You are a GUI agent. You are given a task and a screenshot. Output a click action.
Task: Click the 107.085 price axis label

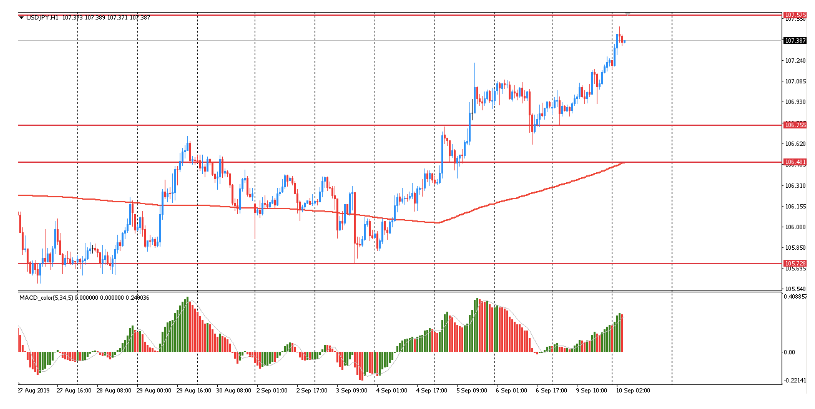coord(795,82)
